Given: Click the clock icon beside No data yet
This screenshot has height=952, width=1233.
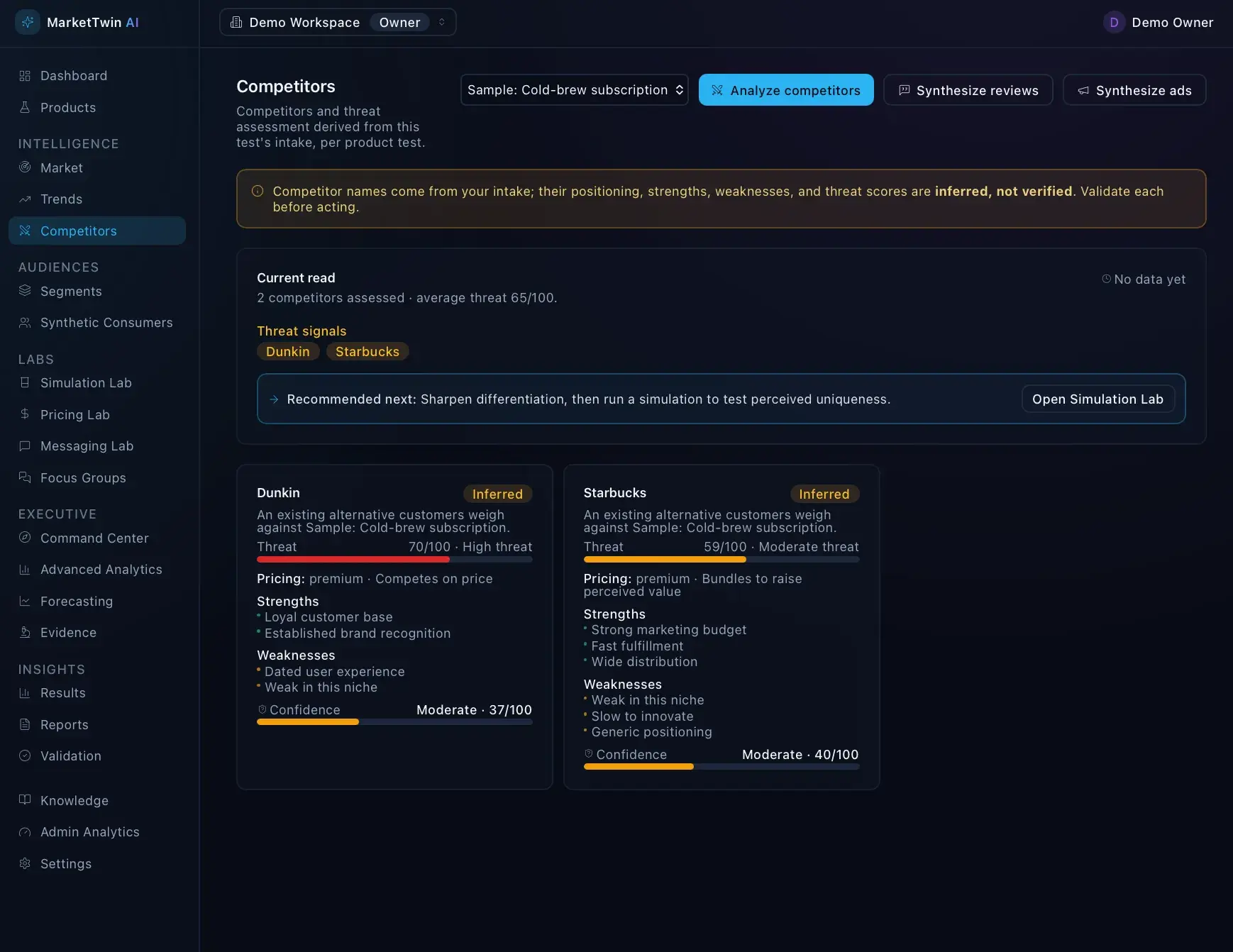Looking at the screenshot, I should click(1106, 279).
